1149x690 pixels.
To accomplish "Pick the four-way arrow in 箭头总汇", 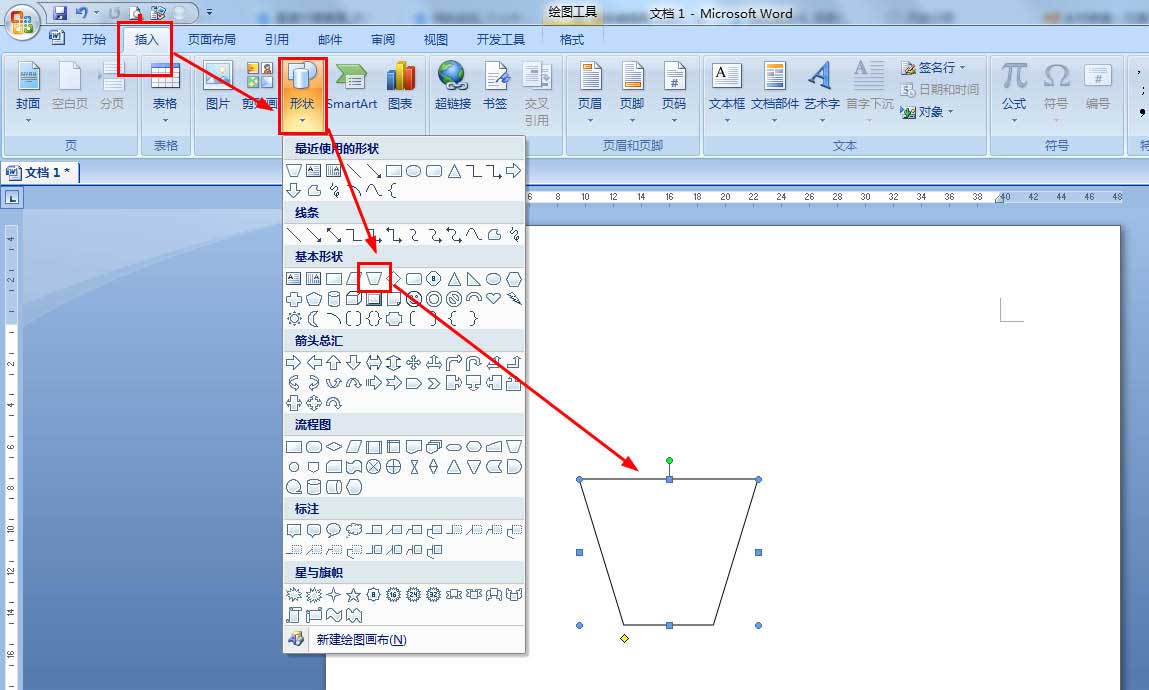I will coord(413,362).
